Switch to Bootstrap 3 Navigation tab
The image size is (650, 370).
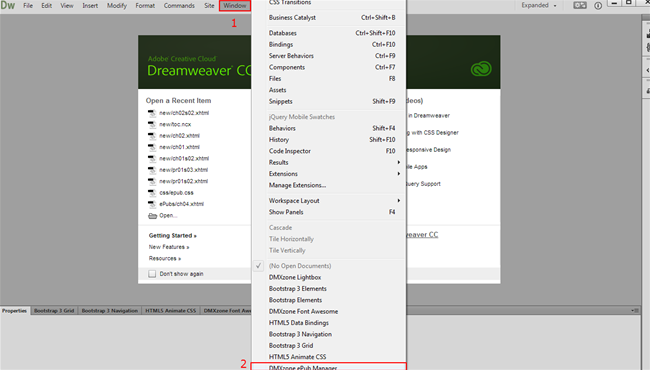pos(109,311)
